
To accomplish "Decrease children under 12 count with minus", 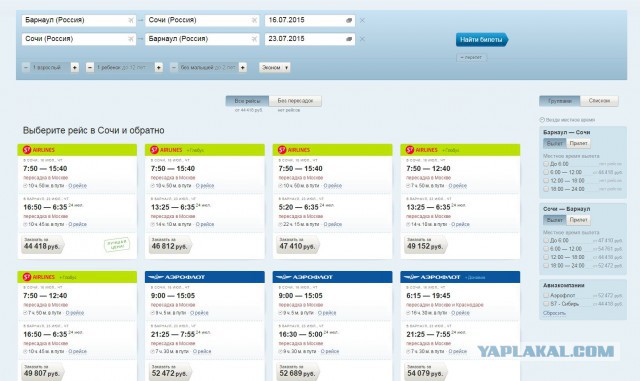I will [90, 67].
